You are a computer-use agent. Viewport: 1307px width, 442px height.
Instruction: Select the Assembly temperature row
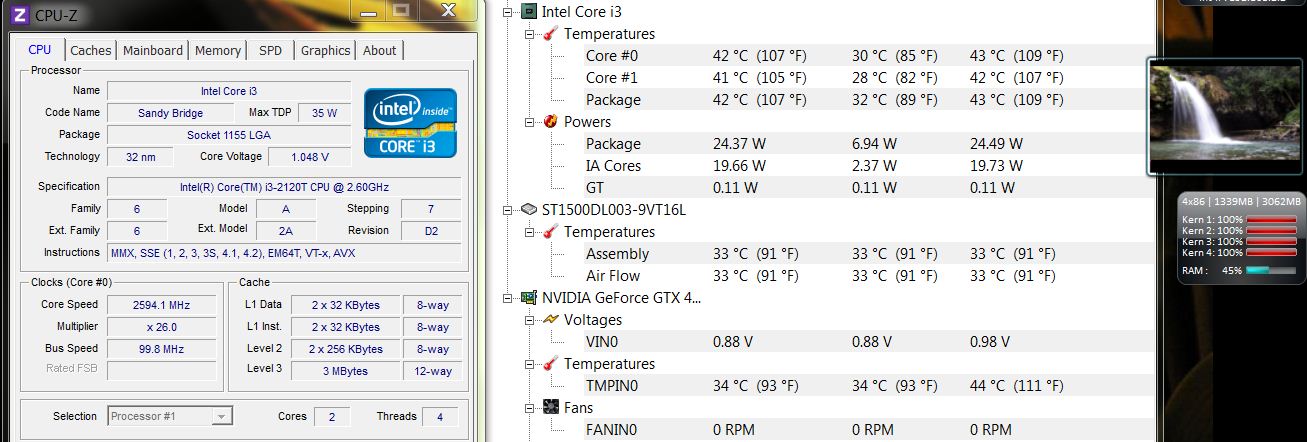pos(868,254)
